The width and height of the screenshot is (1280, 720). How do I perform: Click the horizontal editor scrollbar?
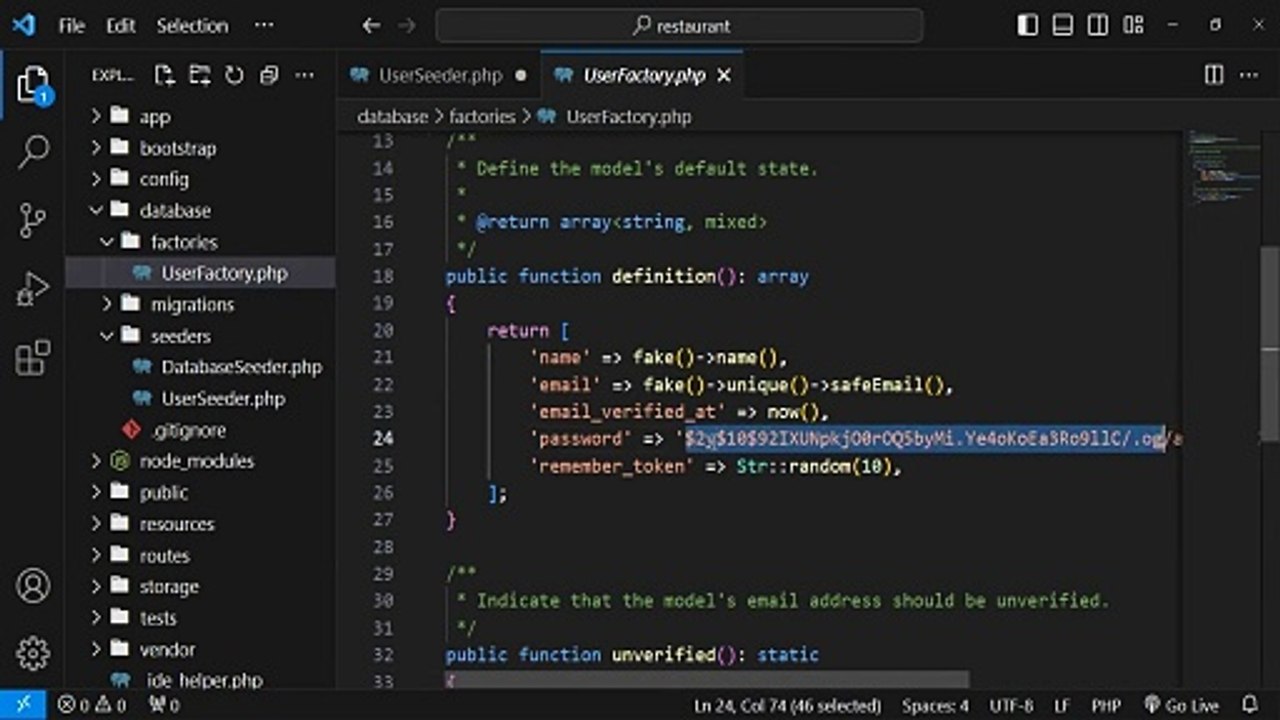(706, 679)
